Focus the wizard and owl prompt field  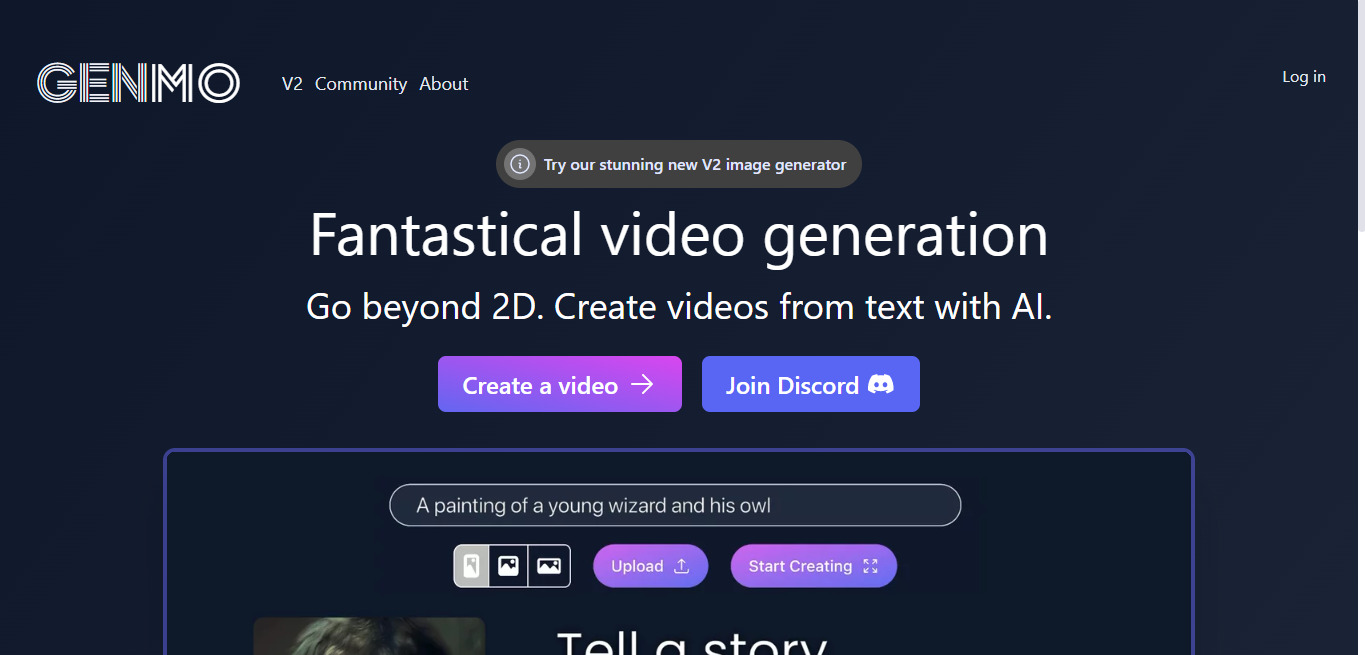pyautogui.click(x=675, y=505)
